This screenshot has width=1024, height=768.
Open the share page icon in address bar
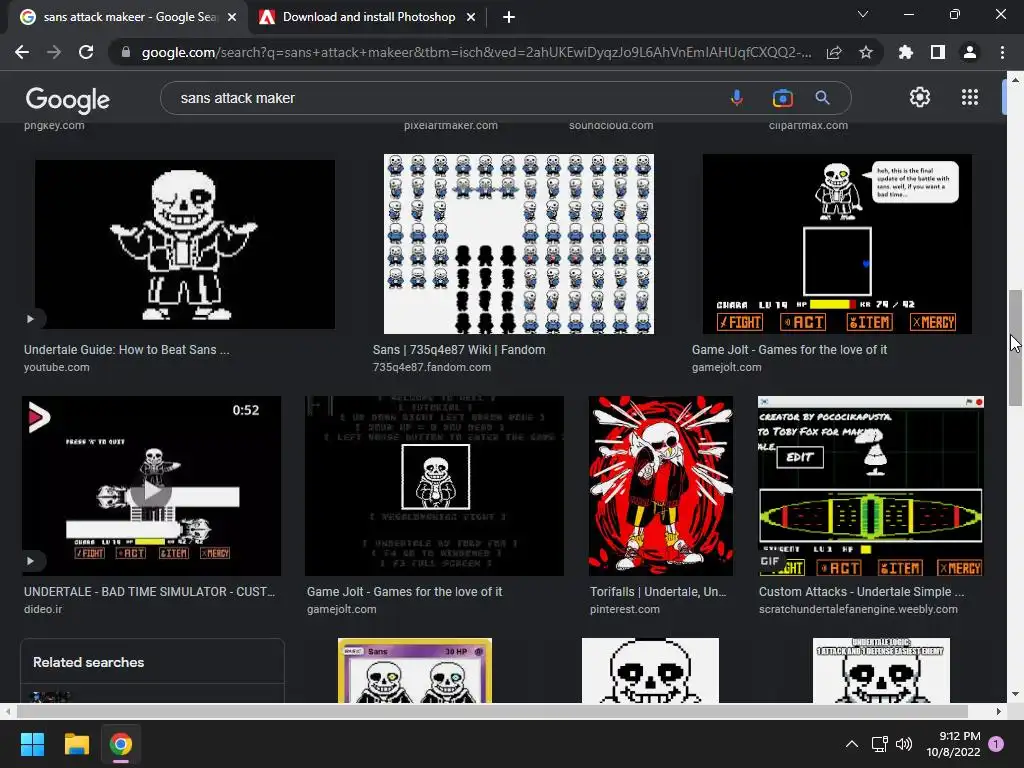834,52
